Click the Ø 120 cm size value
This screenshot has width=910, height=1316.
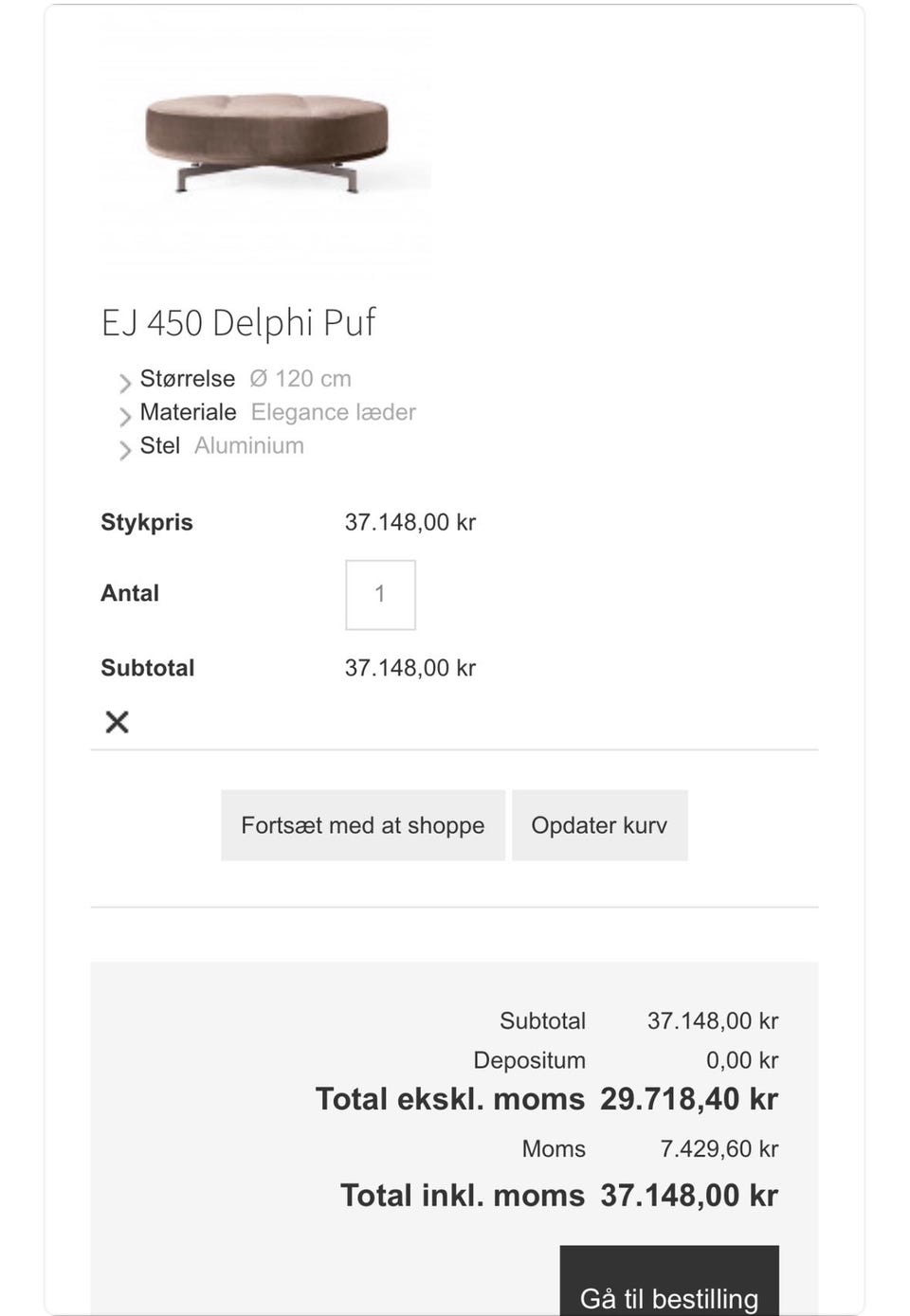pyautogui.click(x=300, y=379)
